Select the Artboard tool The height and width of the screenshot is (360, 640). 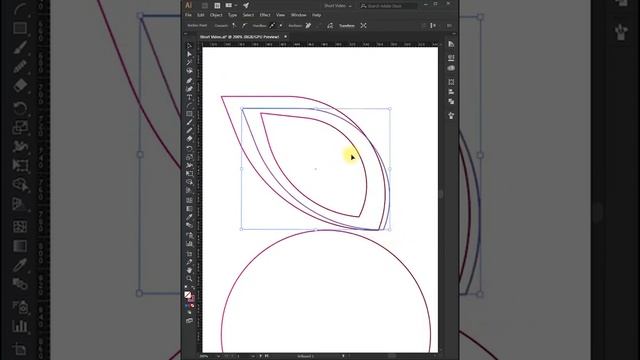[189, 253]
